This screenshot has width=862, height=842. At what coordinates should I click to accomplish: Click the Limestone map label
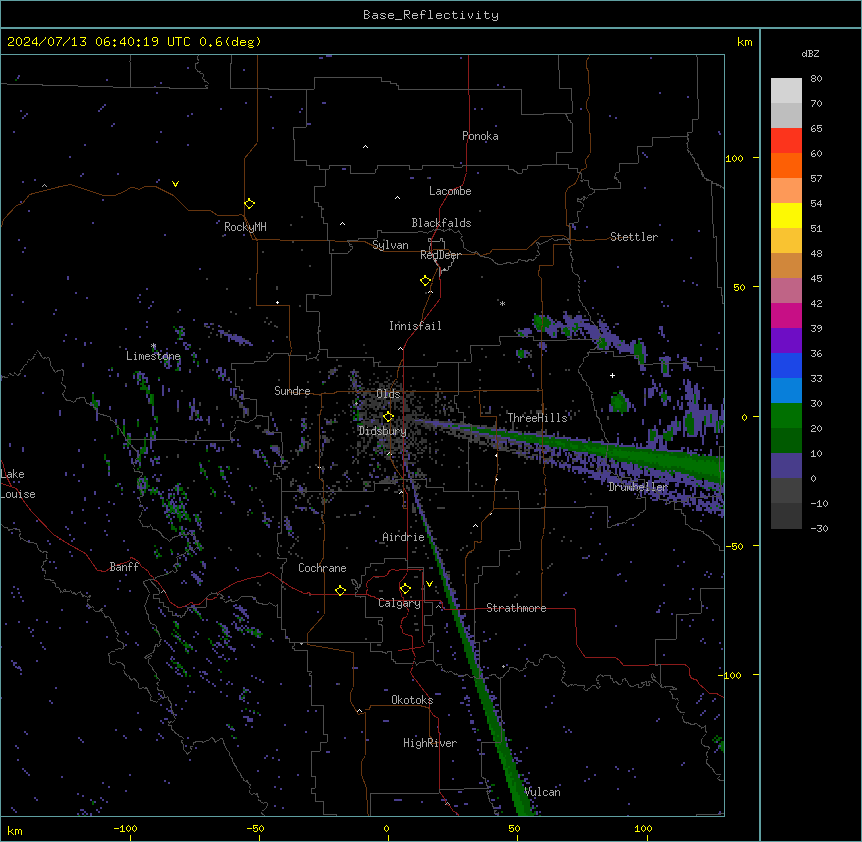(153, 356)
